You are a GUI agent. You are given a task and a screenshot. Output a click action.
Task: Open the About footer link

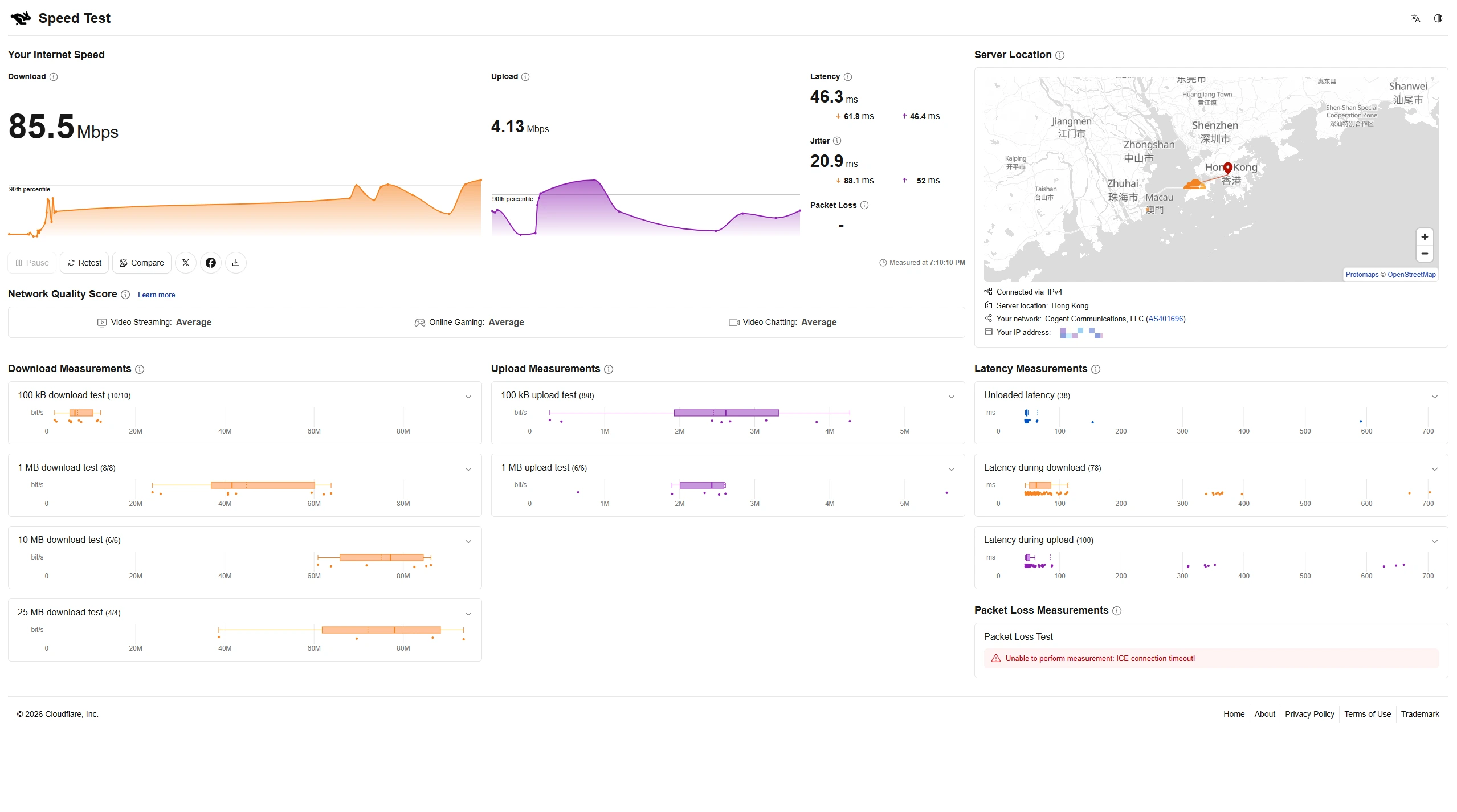pos(1264,714)
